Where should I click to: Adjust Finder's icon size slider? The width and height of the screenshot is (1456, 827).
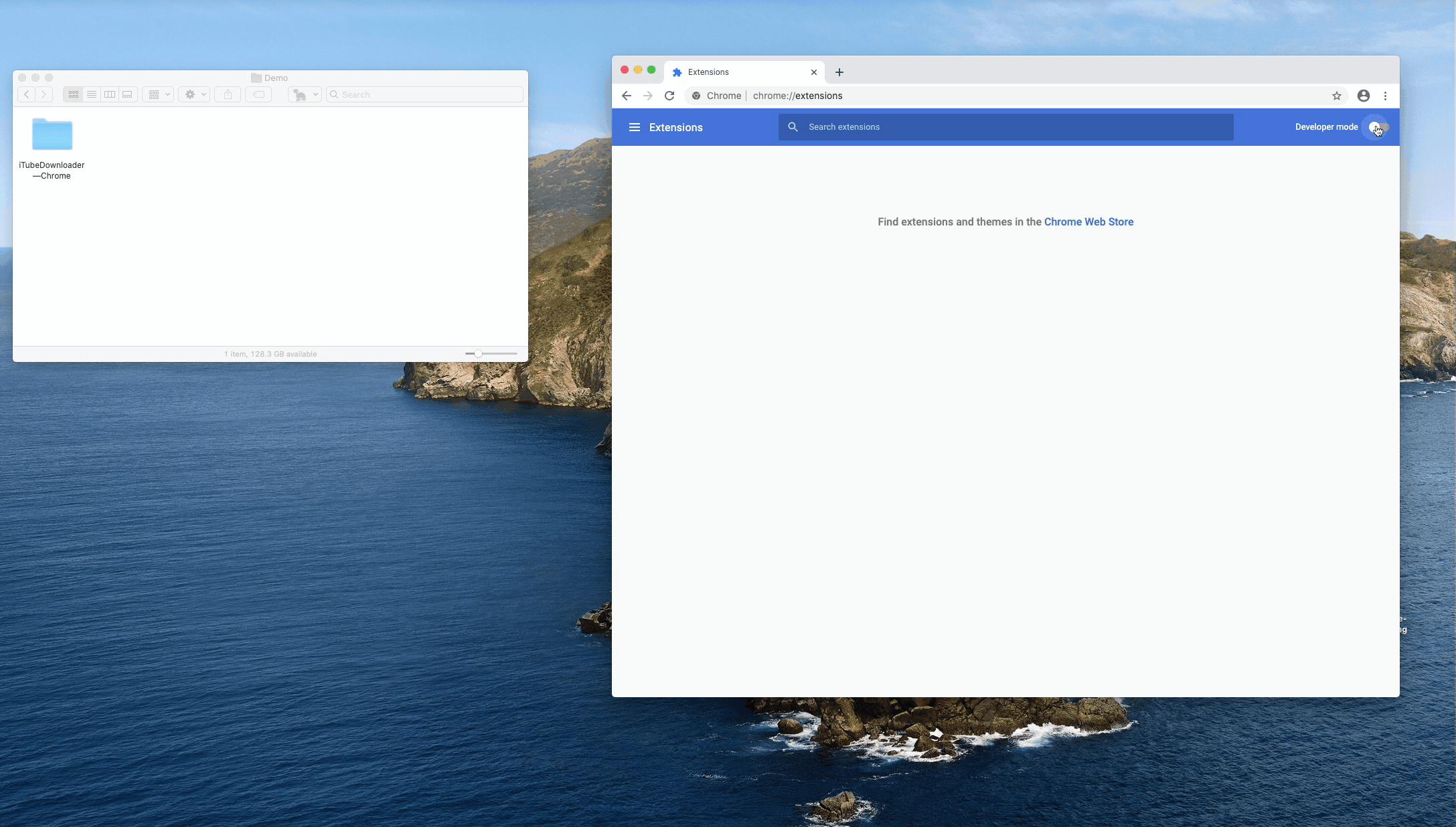(478, 353)
